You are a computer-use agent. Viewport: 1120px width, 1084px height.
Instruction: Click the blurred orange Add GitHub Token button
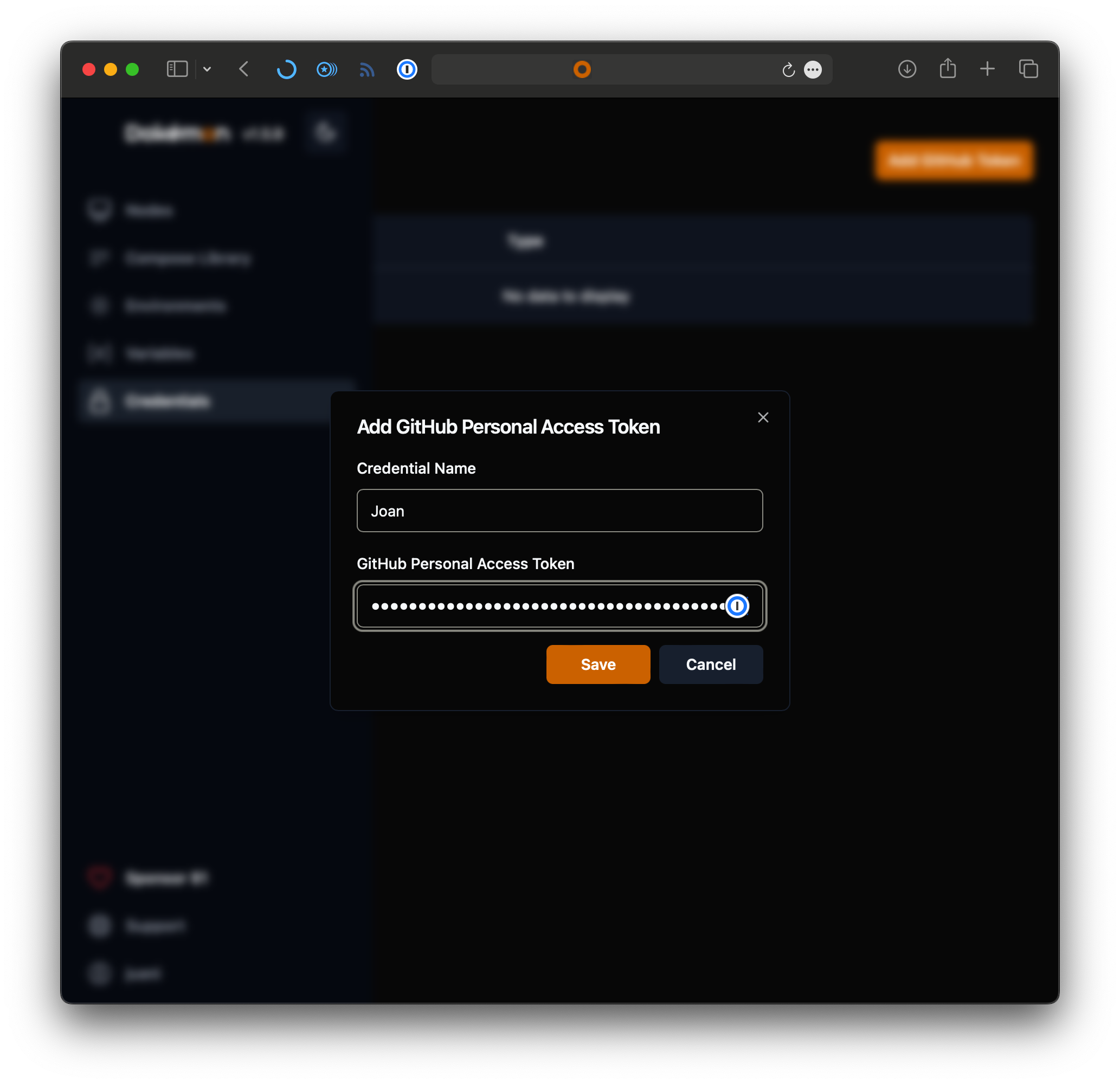pos(954,160)
